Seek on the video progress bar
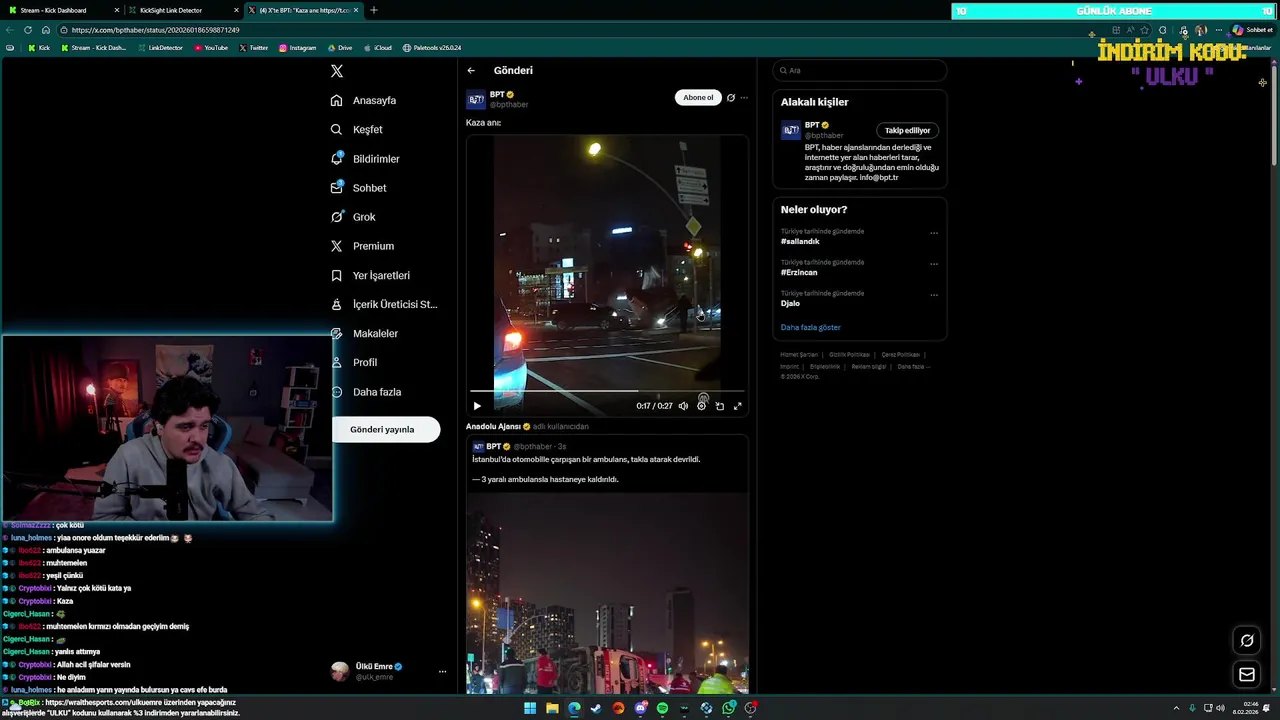 point(607,391)
